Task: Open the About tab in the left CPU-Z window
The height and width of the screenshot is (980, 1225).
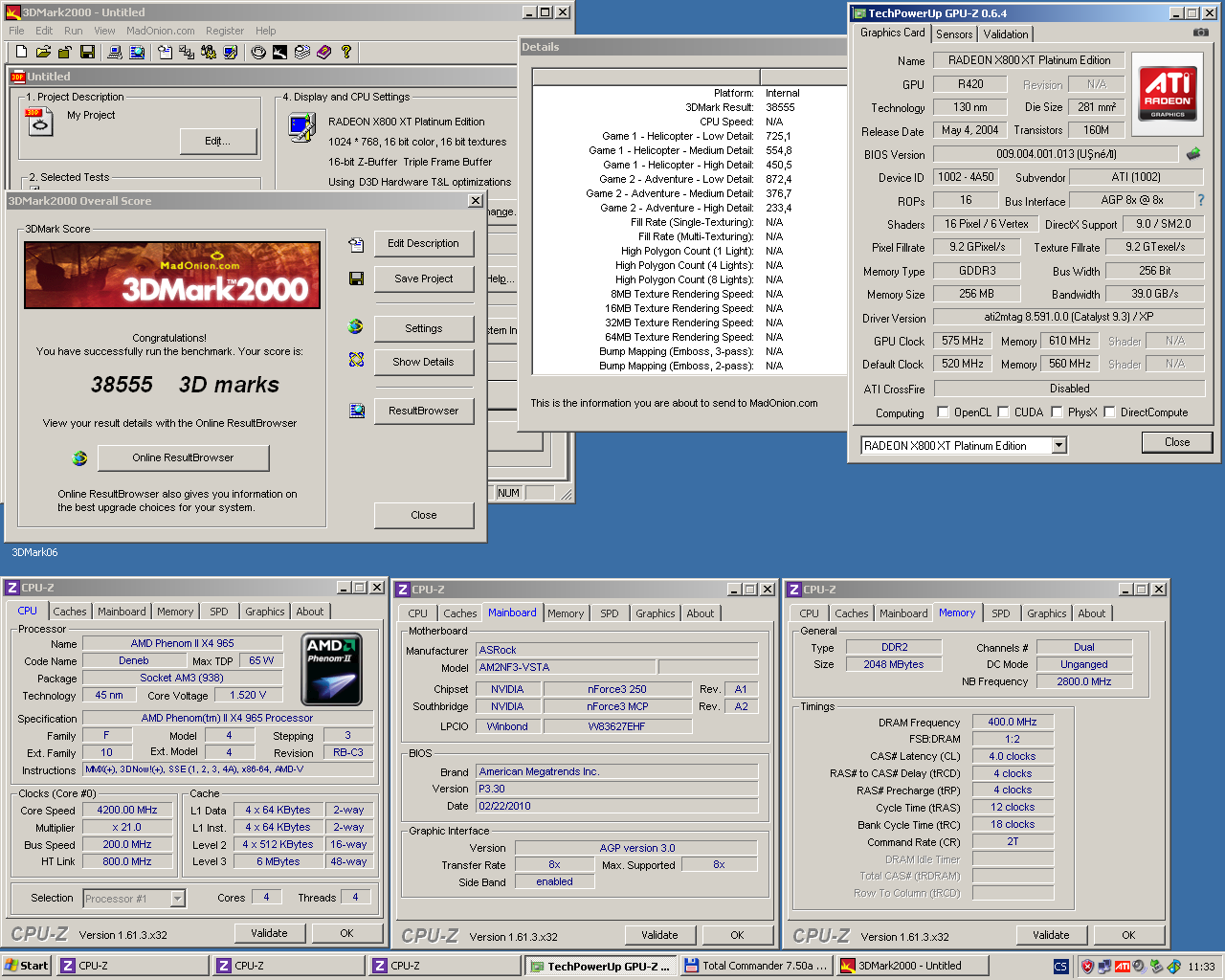Action: click(x=310, y=612)
